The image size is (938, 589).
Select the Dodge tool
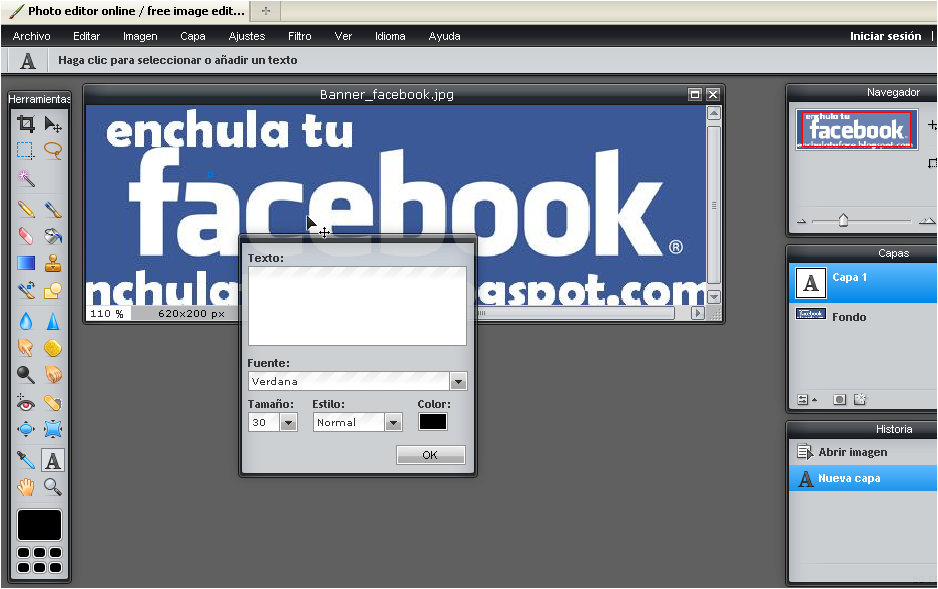(x=26, y=374)
